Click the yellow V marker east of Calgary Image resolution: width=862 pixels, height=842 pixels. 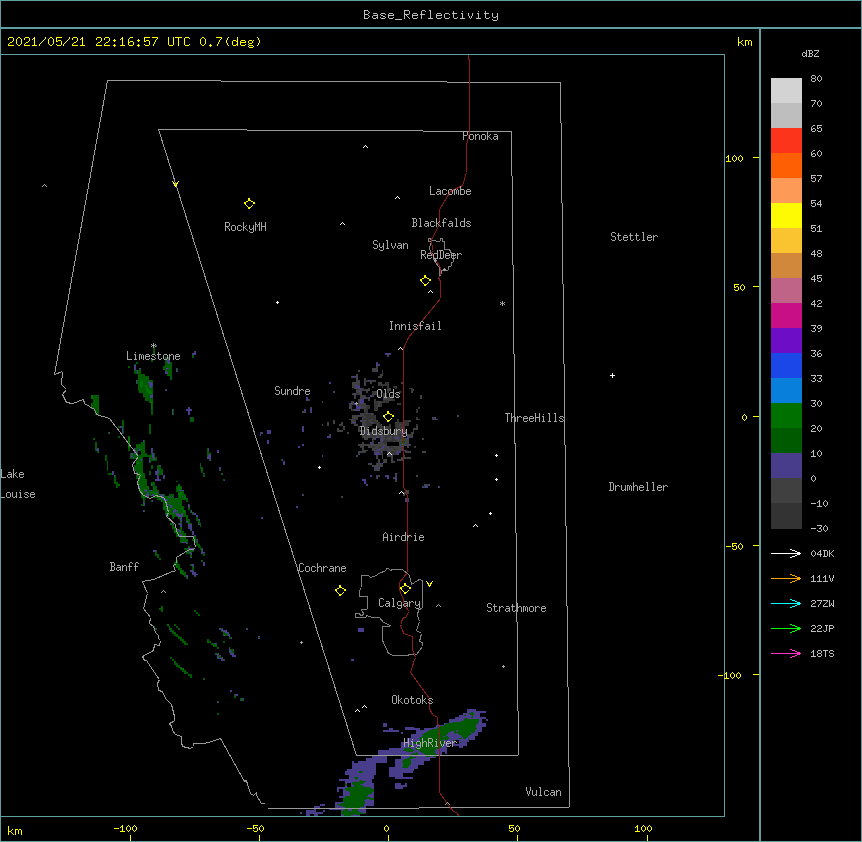coord(429,584)
